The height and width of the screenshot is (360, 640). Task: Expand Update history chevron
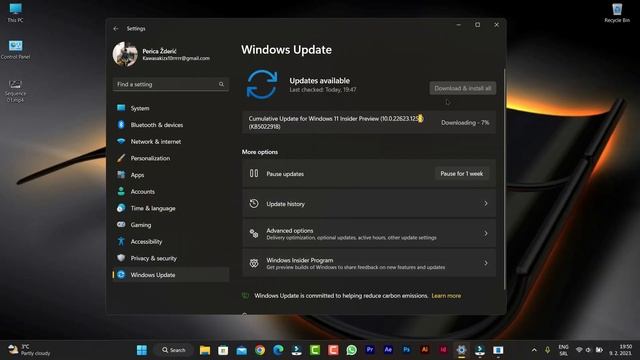click(x=486, y=203)
